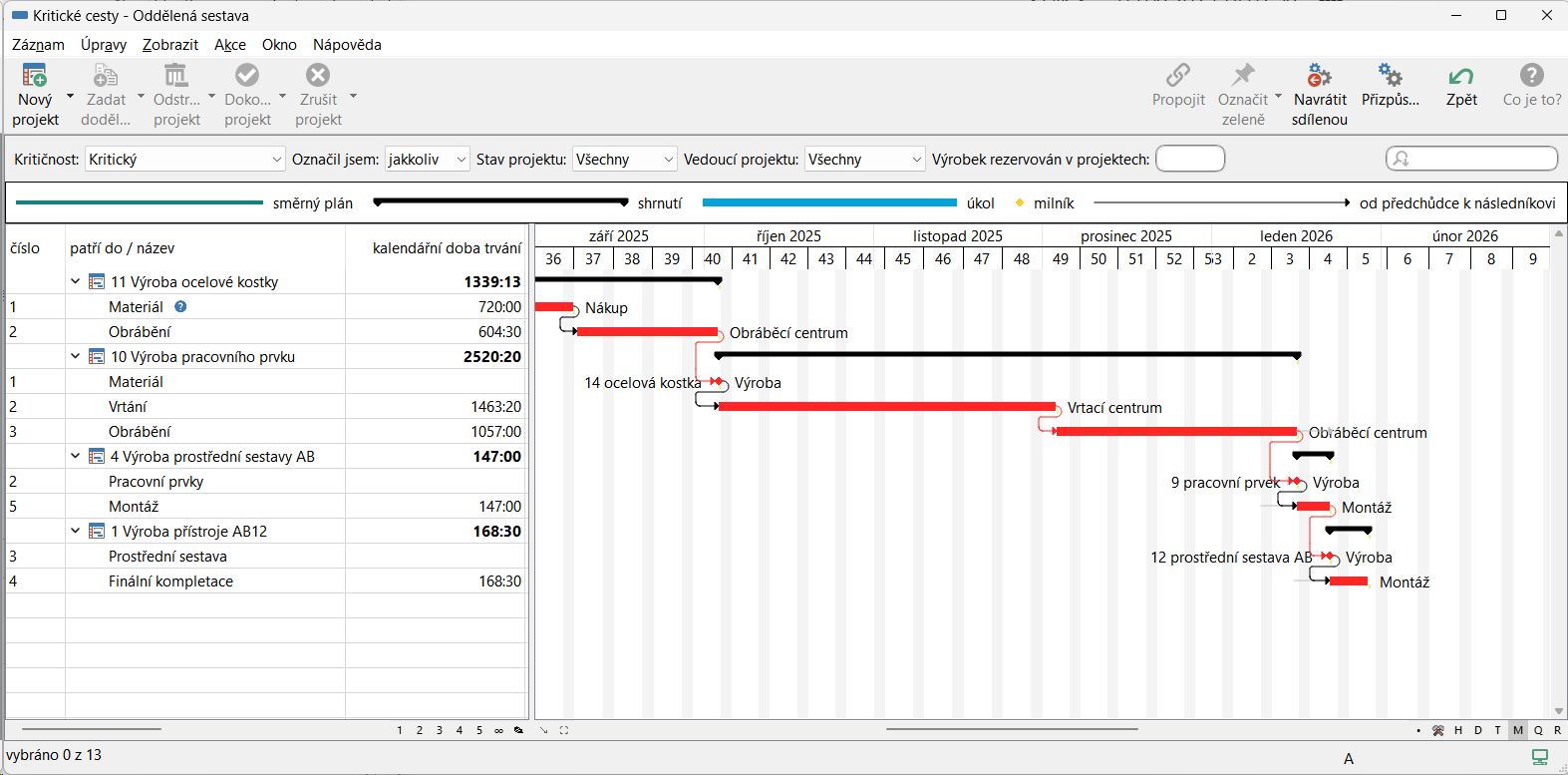This screenshot has height=775, width=1568.
Task: Click the kalendářní doba trvání column header
Action: (446, 248)
